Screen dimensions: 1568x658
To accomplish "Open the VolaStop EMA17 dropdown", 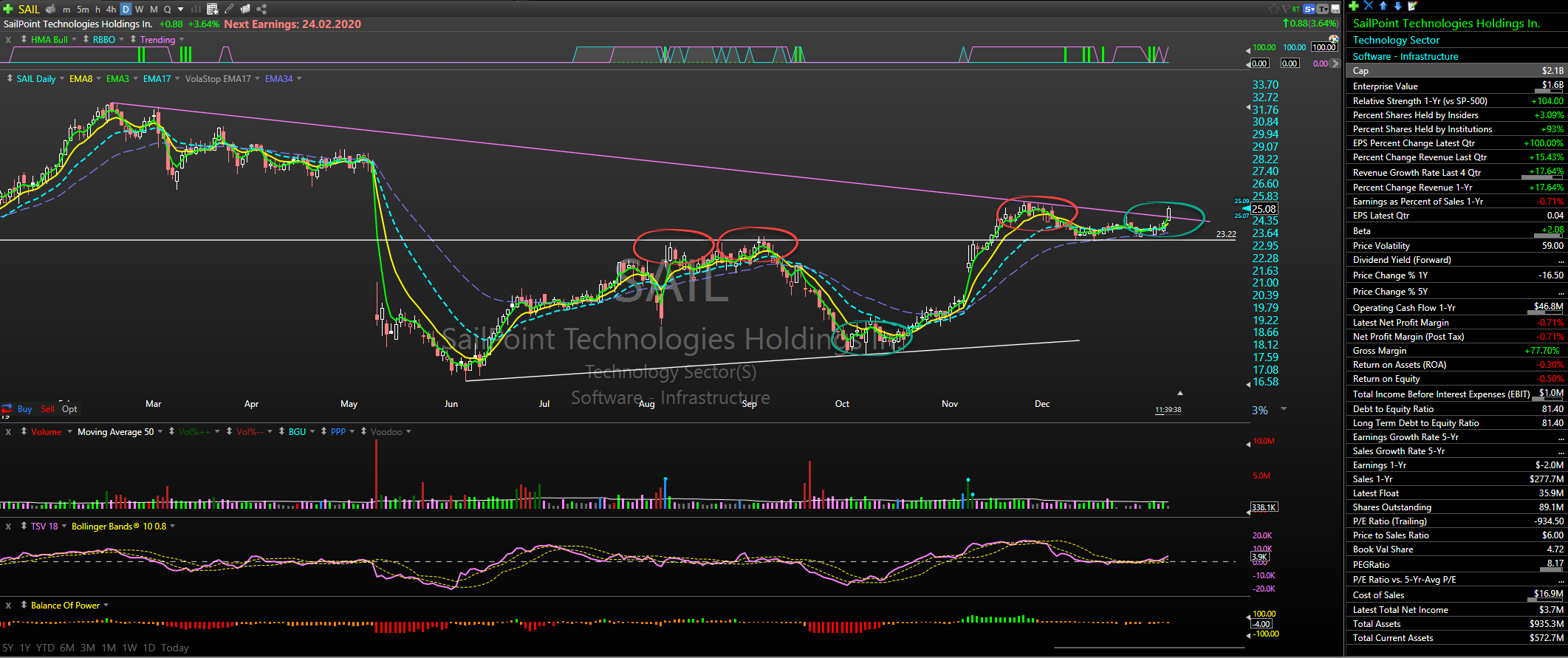I will tap(257, 78).
